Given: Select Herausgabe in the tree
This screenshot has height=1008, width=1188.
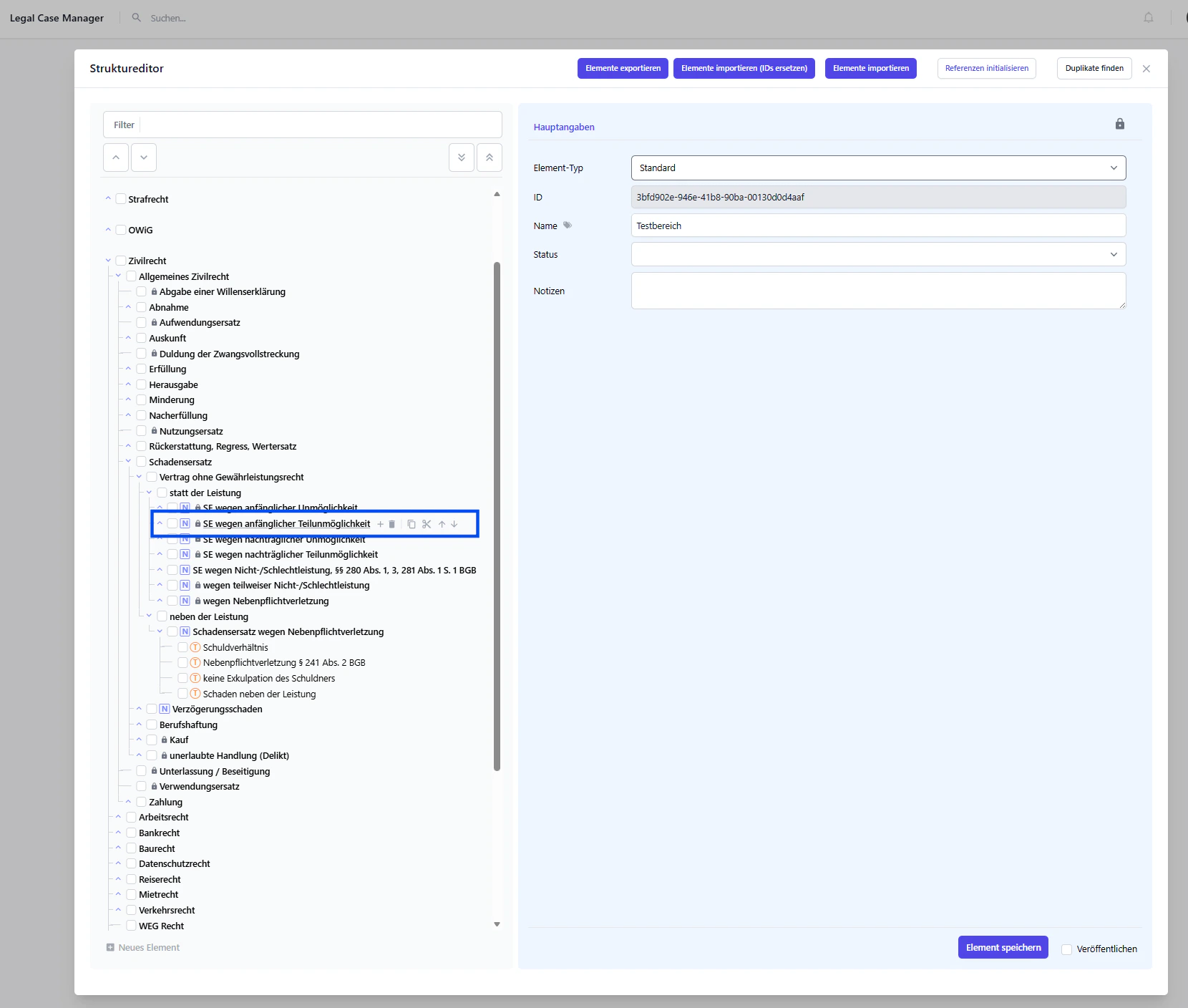Looking at the screenshot, I should (173, 384).
